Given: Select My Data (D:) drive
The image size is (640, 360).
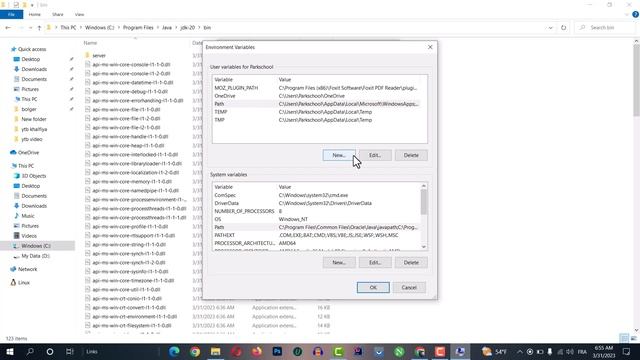Looking at the screenshot, I should (35, 256).
